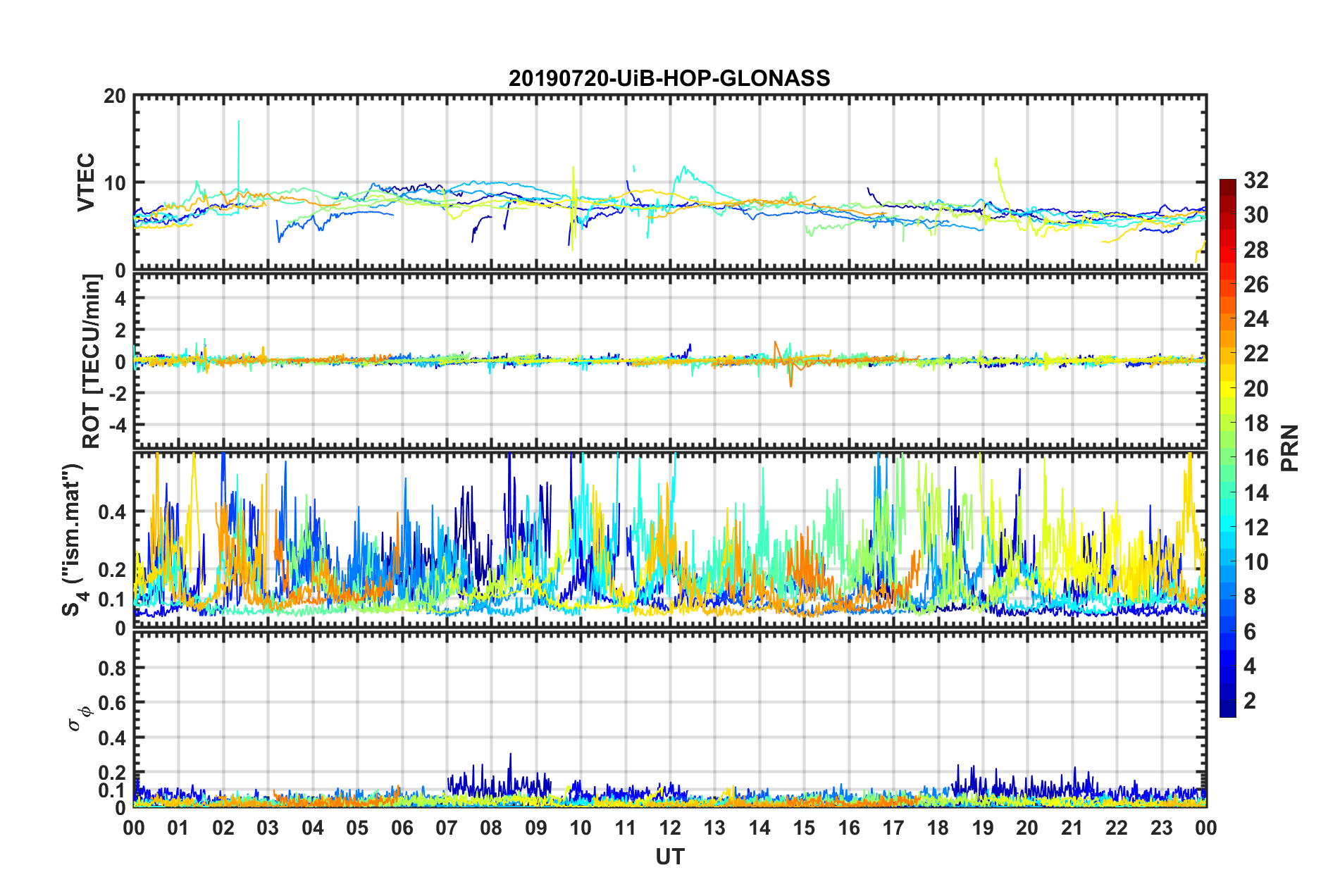Click the S4 ("ism.mat") axis label
Image resolution: width=1340 pixels, height=896 pixels.
tap(73, 540)
